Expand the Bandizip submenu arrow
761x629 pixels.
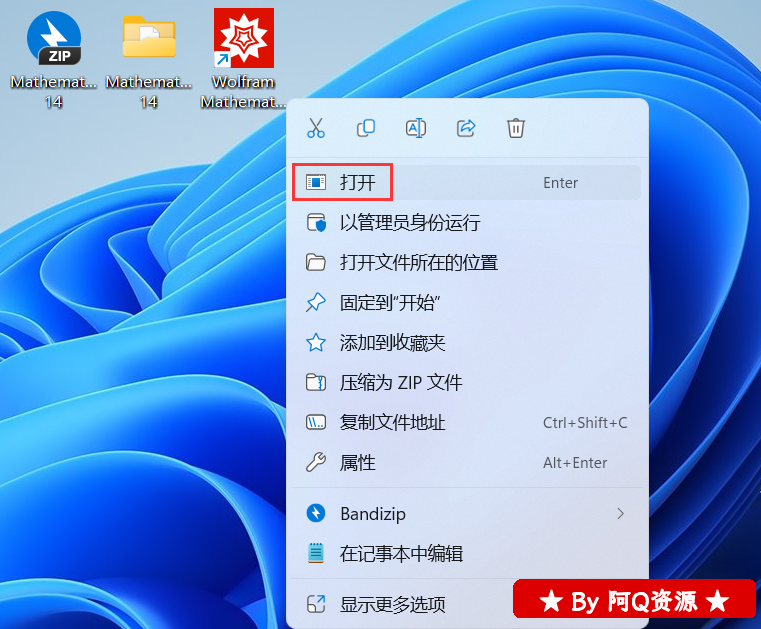click(620, 513)
